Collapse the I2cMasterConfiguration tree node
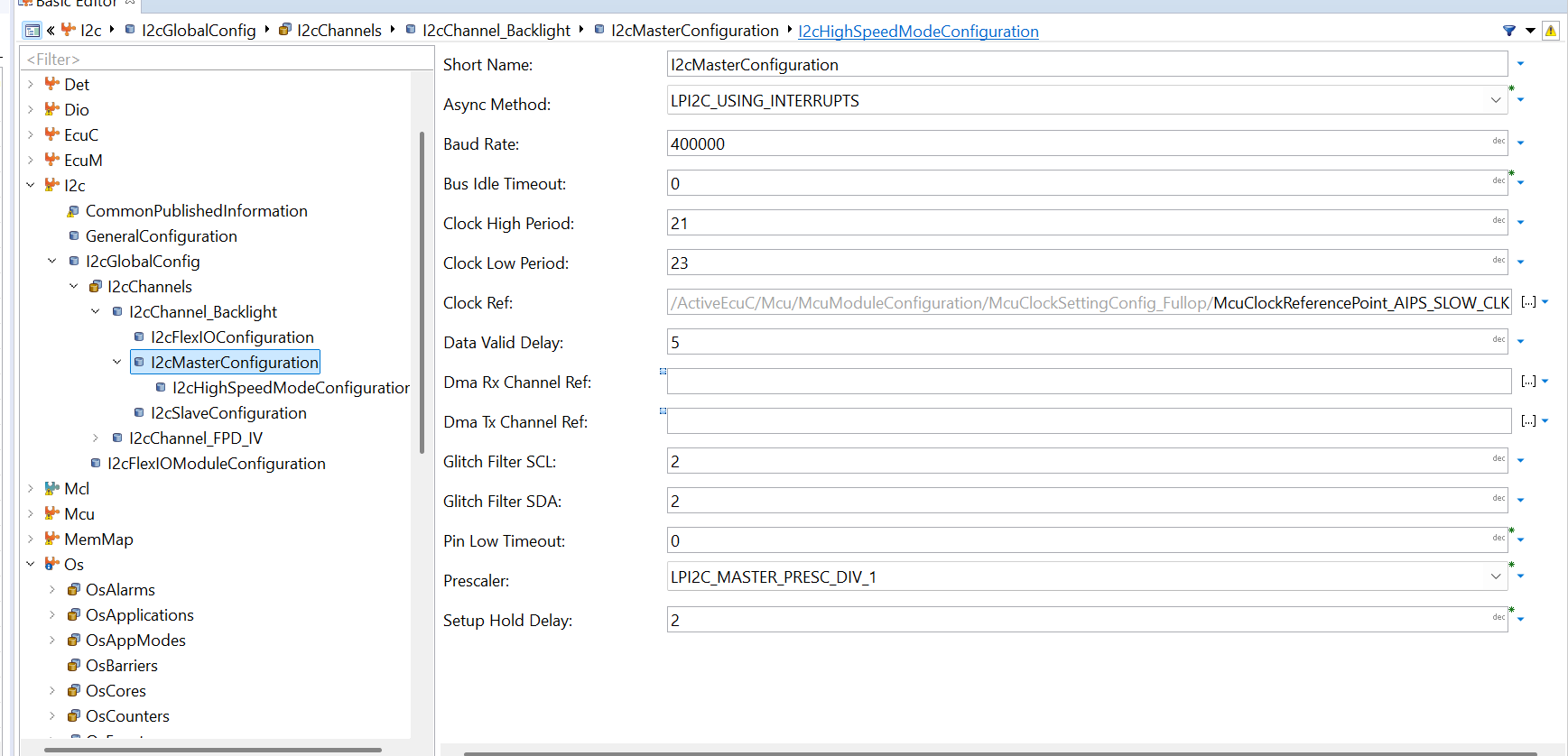Screen dimensions: 1568x756 coord(117,362)
